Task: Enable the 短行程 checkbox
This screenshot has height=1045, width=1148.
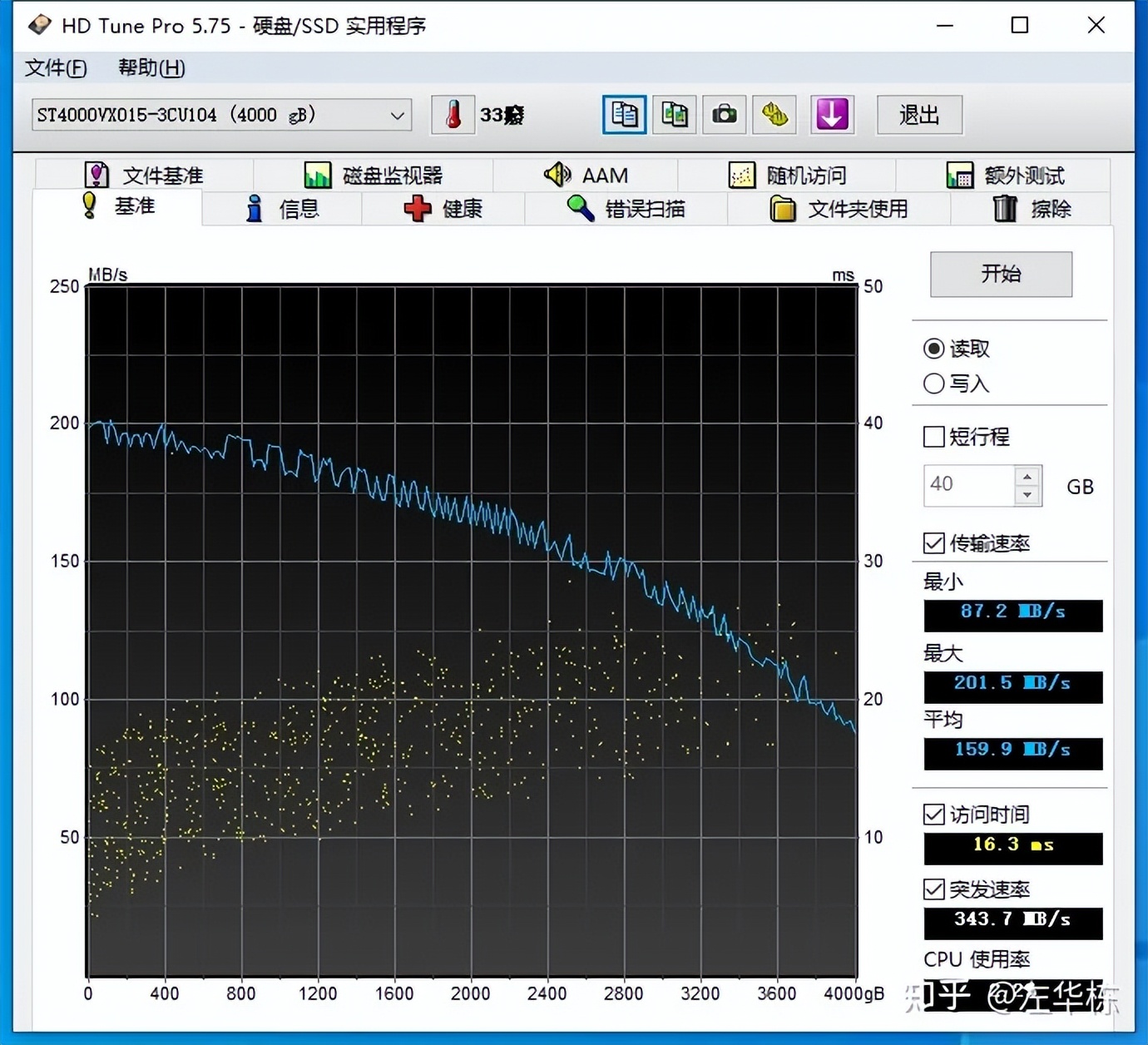Action: 933,437
